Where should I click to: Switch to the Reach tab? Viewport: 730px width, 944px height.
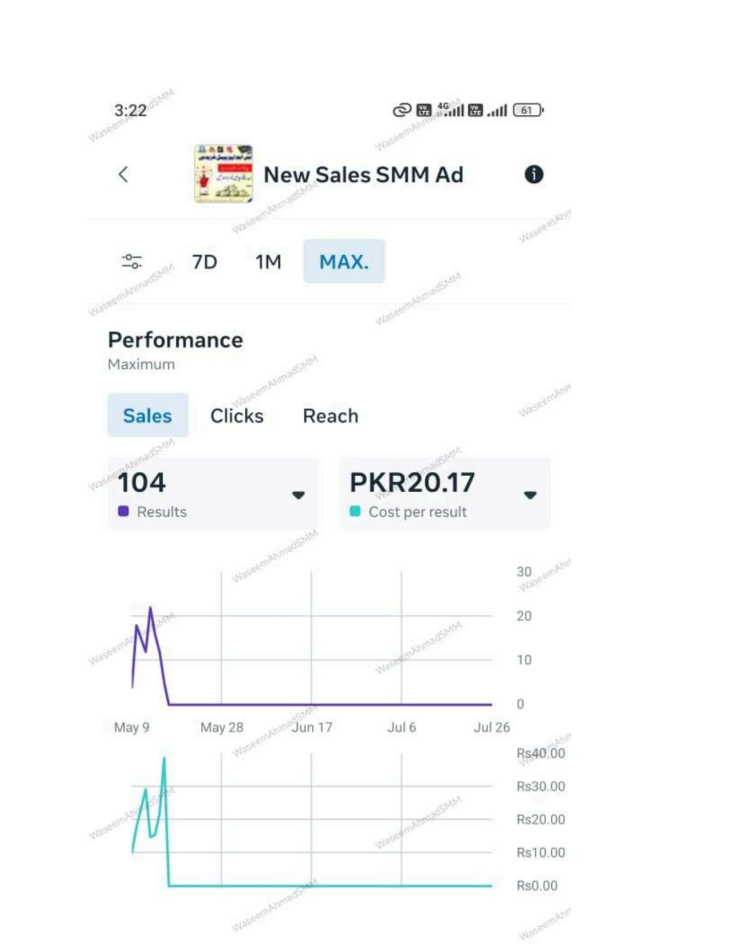(x=330, y=416)
